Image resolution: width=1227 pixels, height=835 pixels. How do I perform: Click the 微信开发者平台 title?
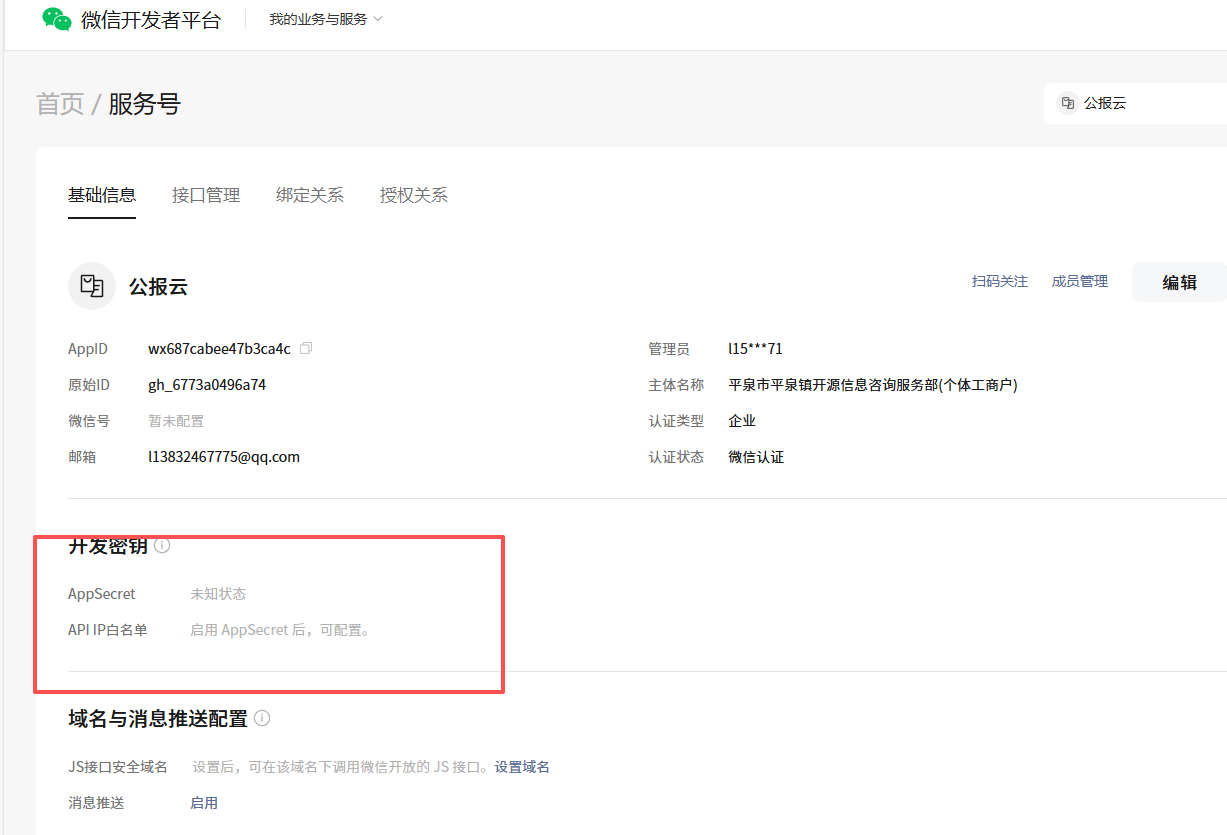(x=151, y=20)
